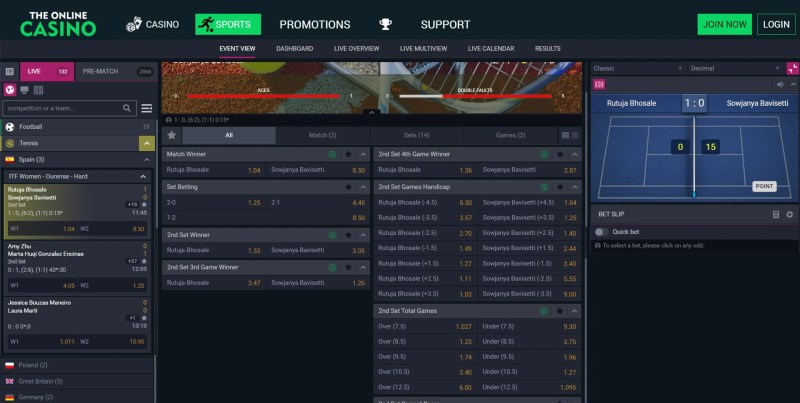This screenshot has width=800, height=403.
Task: Click the LOGIN button
Action: [777, 24]
